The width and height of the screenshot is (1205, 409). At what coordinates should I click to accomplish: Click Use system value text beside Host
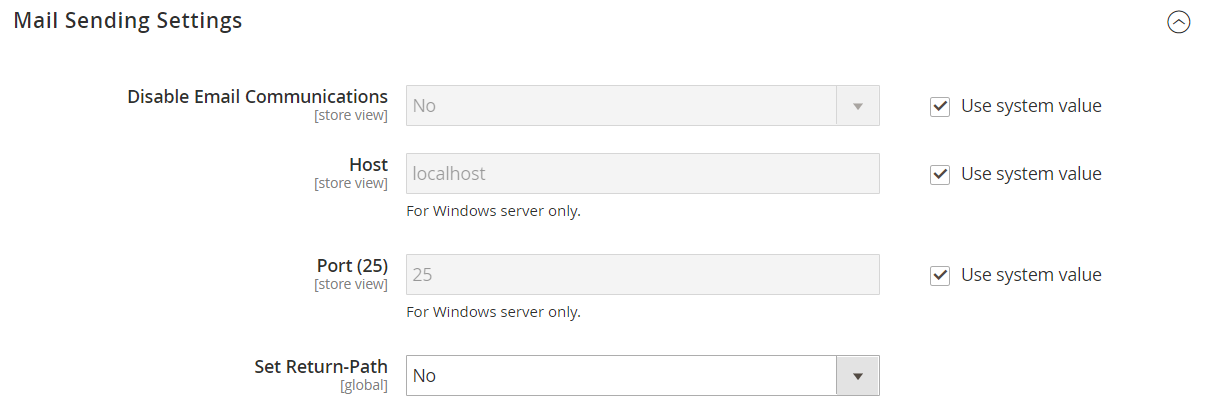(1031, 174)
